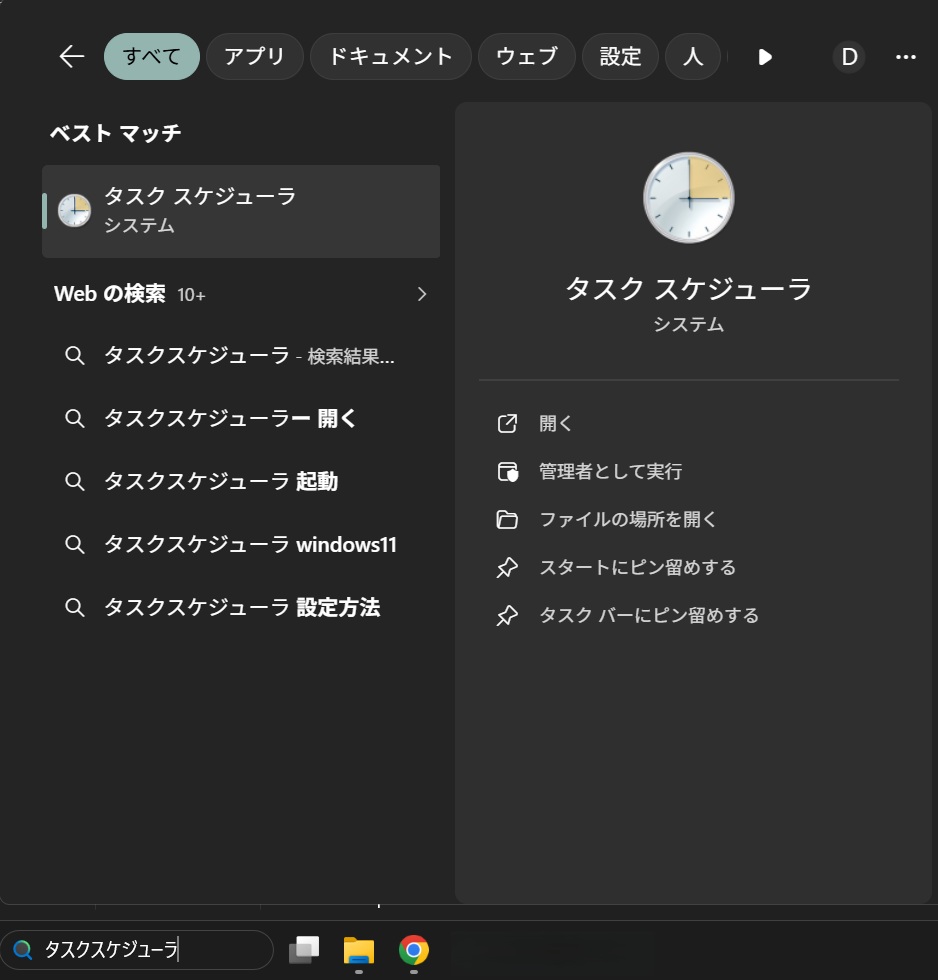This screenshot has width=938, height=980.
Task: Open the D user account avatar
Action: (x=849, y=57)
